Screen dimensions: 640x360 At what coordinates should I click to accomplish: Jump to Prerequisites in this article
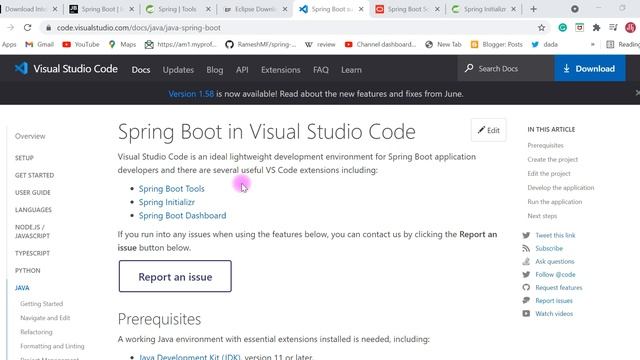tap(545, 145)
